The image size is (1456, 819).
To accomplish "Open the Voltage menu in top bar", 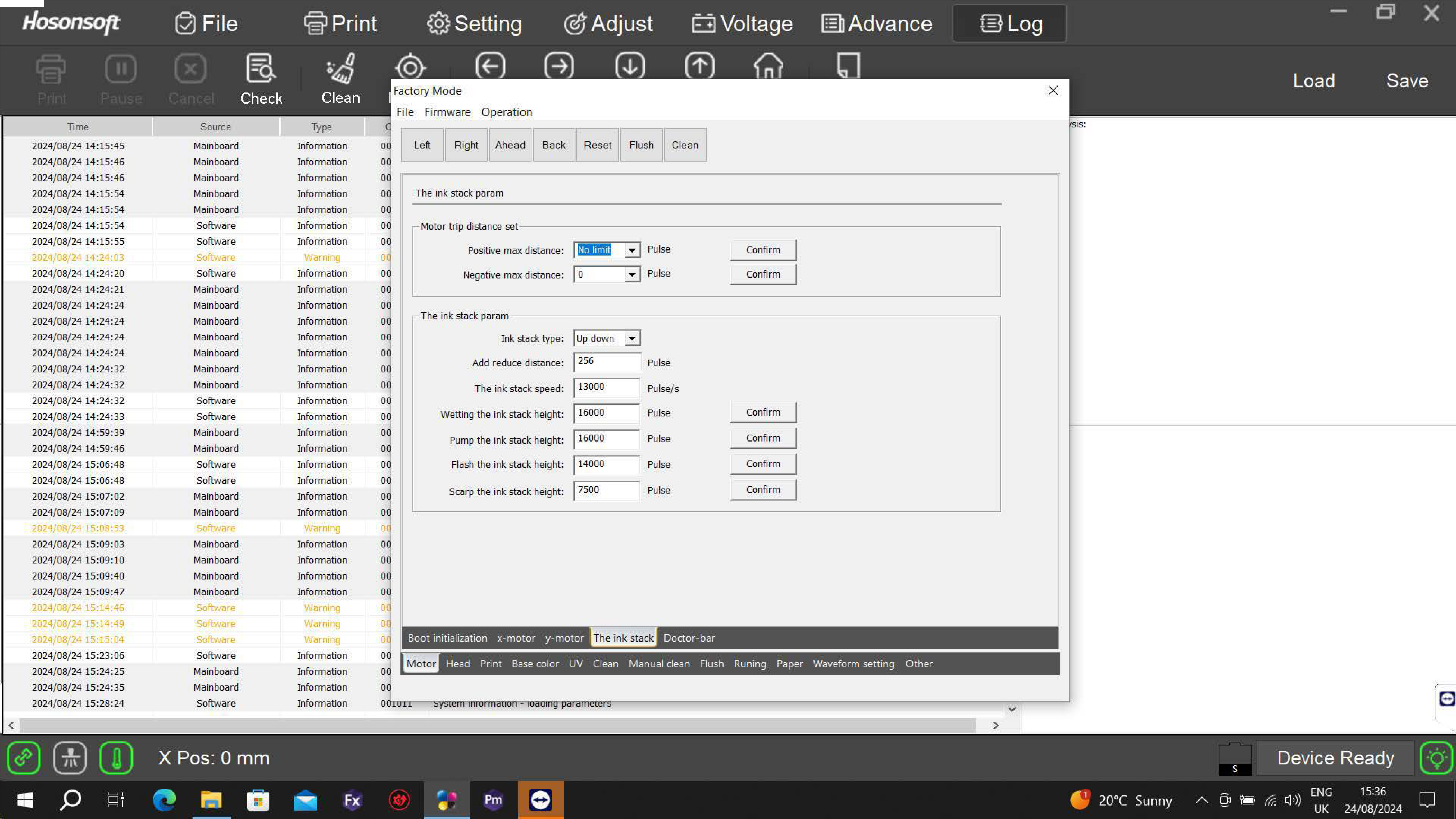I will [743, 24].
